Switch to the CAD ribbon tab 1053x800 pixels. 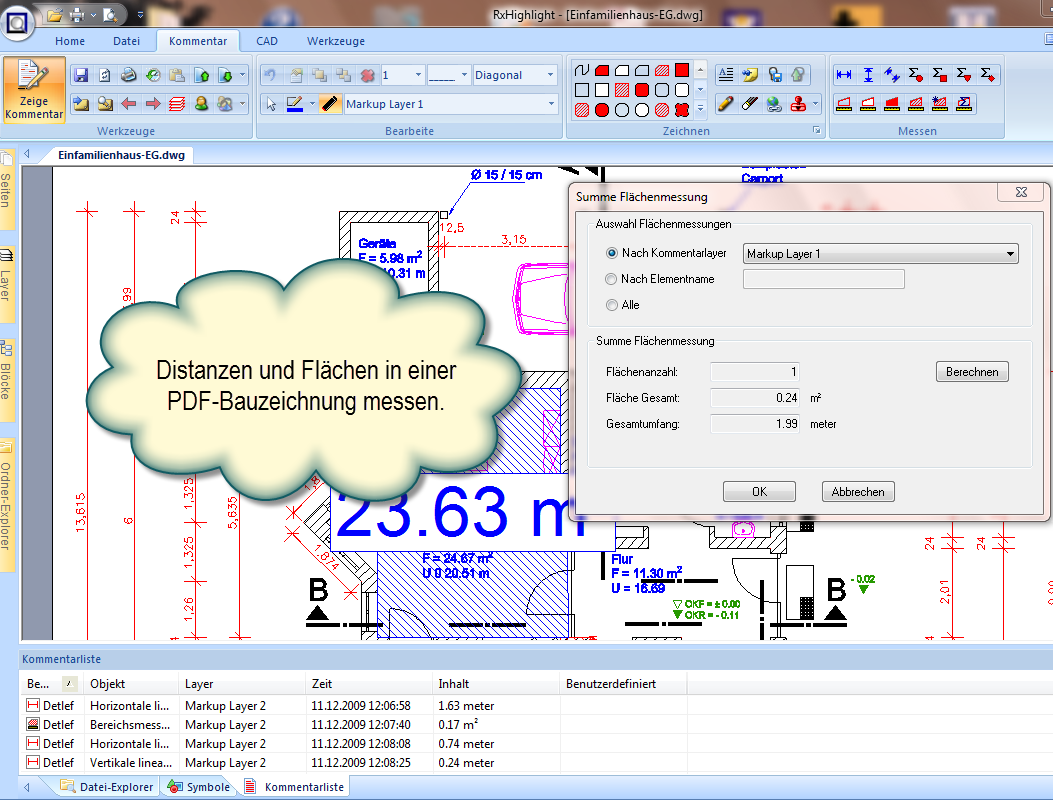[x=267, y=41]
